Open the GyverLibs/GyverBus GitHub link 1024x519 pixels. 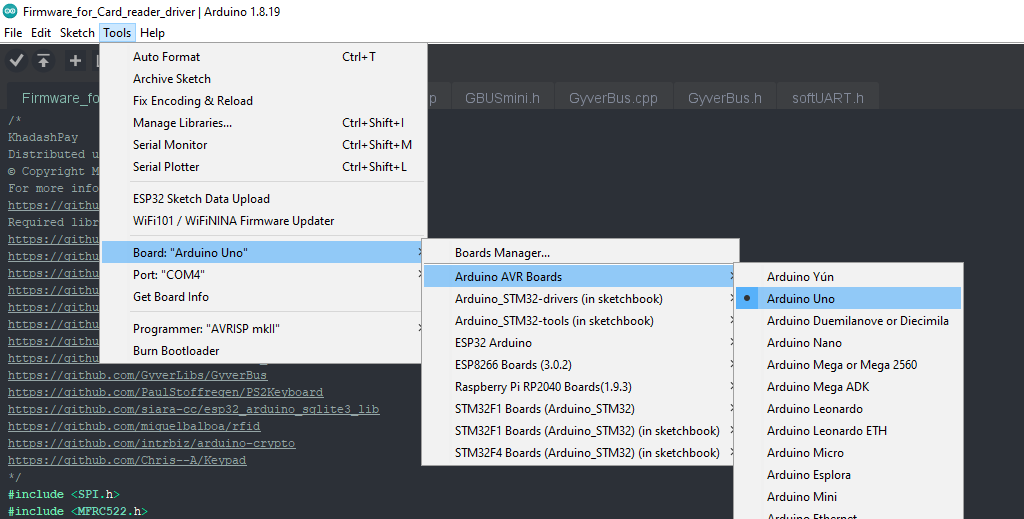[x=138, y=375]
